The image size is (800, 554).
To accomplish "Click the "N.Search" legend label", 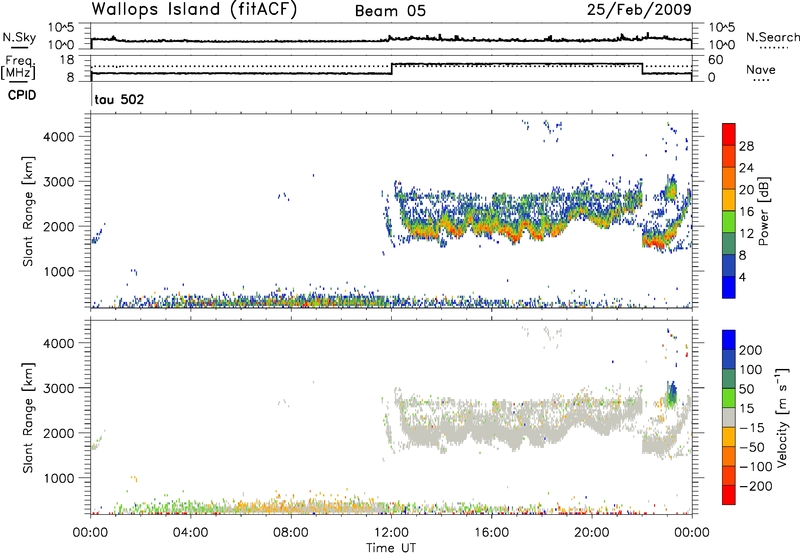I will [x=772, y=37].
